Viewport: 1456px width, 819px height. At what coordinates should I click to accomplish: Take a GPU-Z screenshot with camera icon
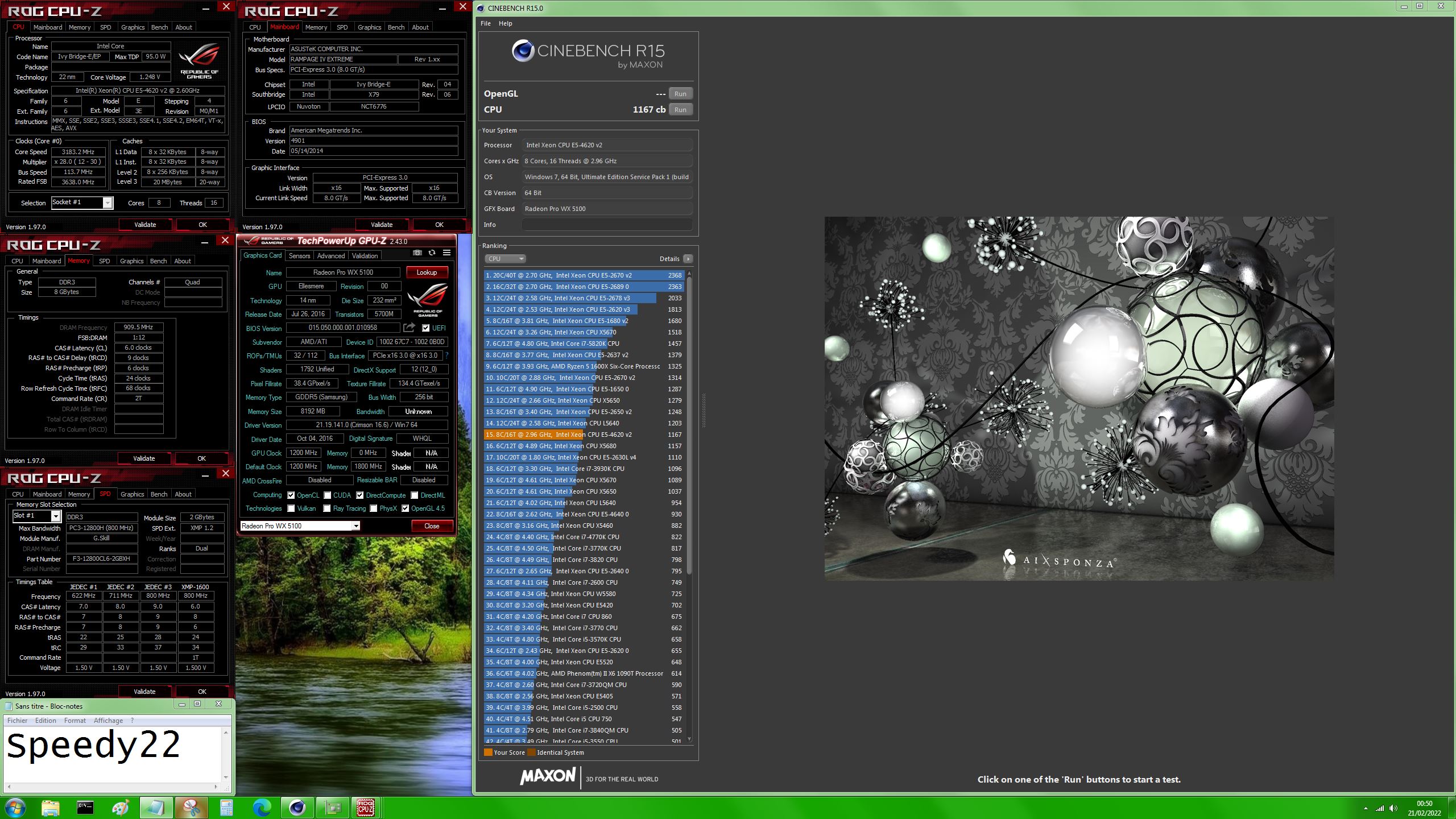pyautogui.click(x=417, y=253)
